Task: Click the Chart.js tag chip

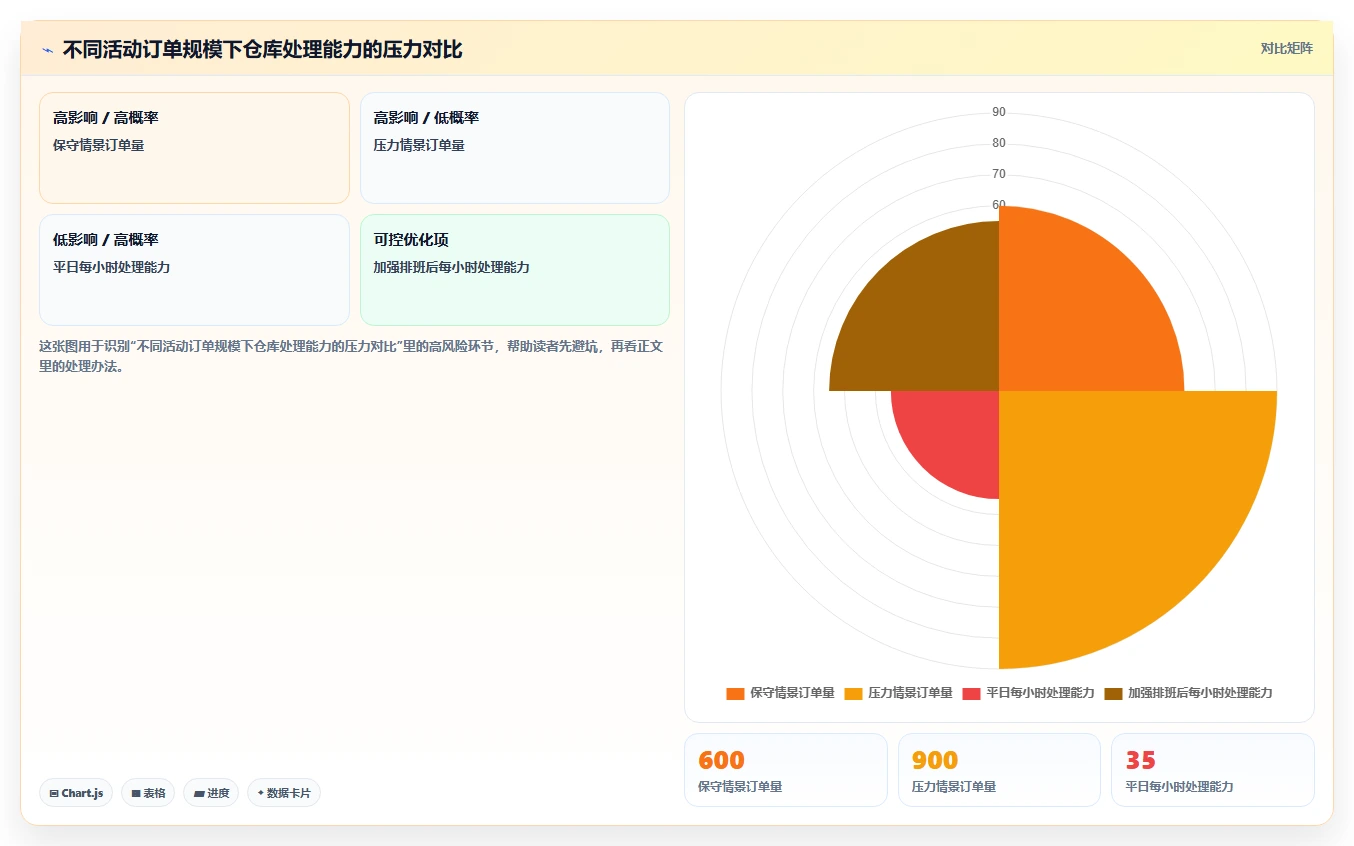Action: [x=77, y=793]
